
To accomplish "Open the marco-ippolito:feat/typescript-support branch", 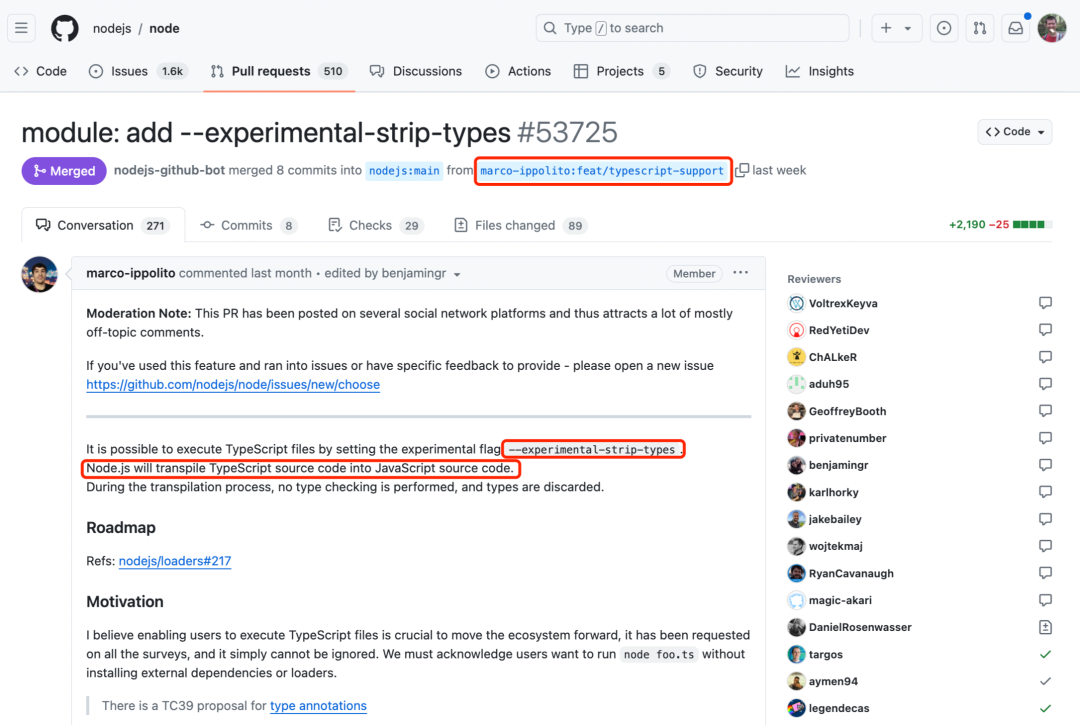I will click(x=602, y=171).
